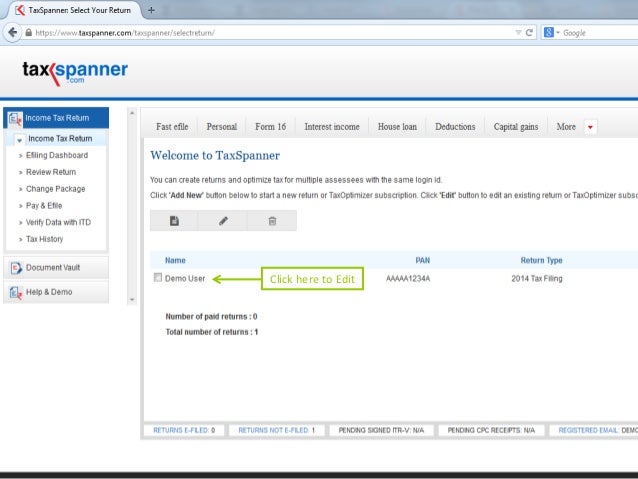Open the Capital gains tab
Viewport: 638px width, 479px height.
(516, 127)
